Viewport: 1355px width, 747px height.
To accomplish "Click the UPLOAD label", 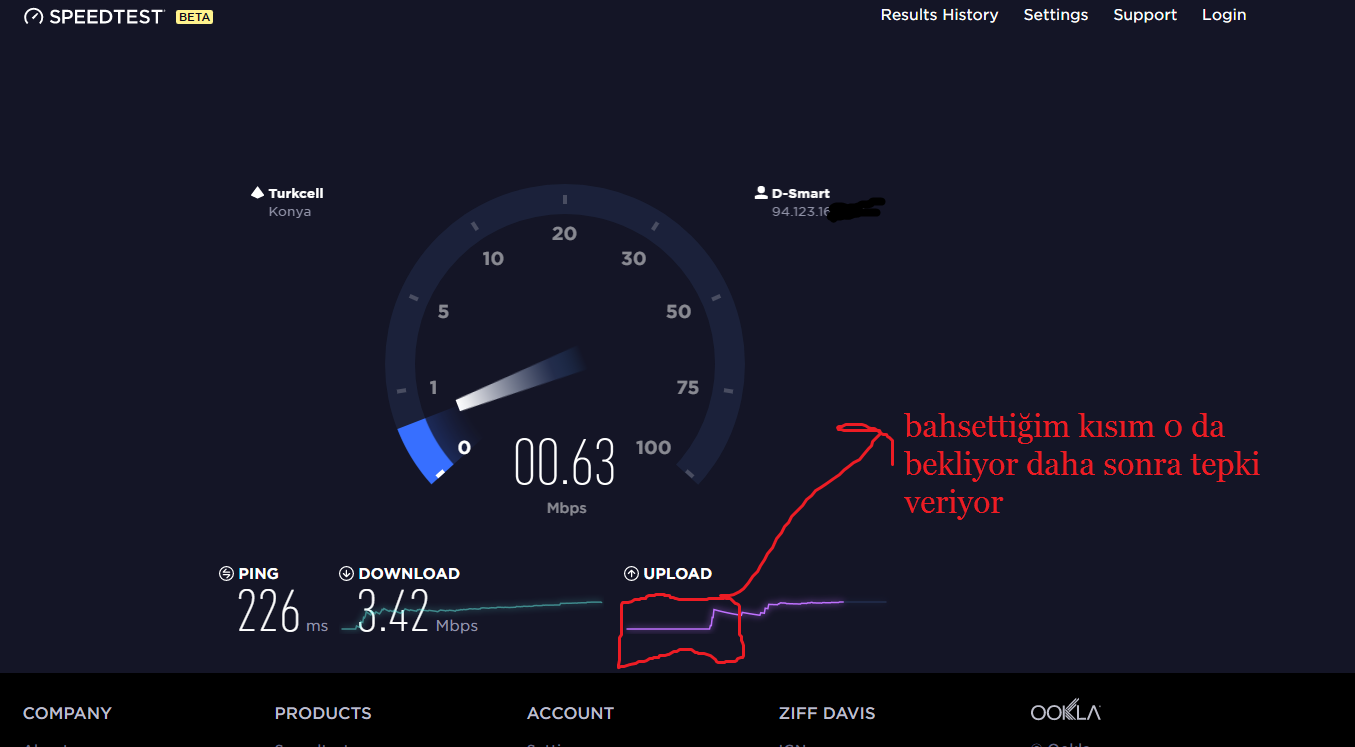I will click(x=678, y=573).
